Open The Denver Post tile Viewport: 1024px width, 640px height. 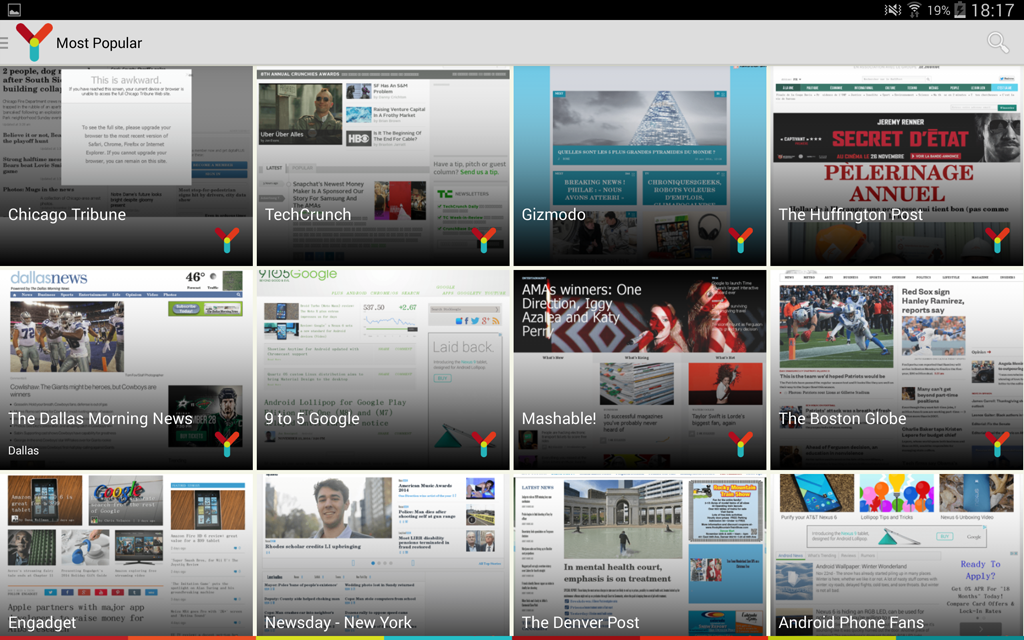coord(639,556)
